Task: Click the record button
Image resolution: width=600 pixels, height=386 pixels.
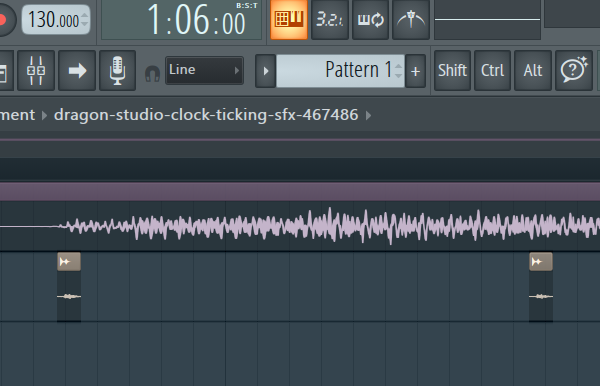Action: (x=5, y=19)
